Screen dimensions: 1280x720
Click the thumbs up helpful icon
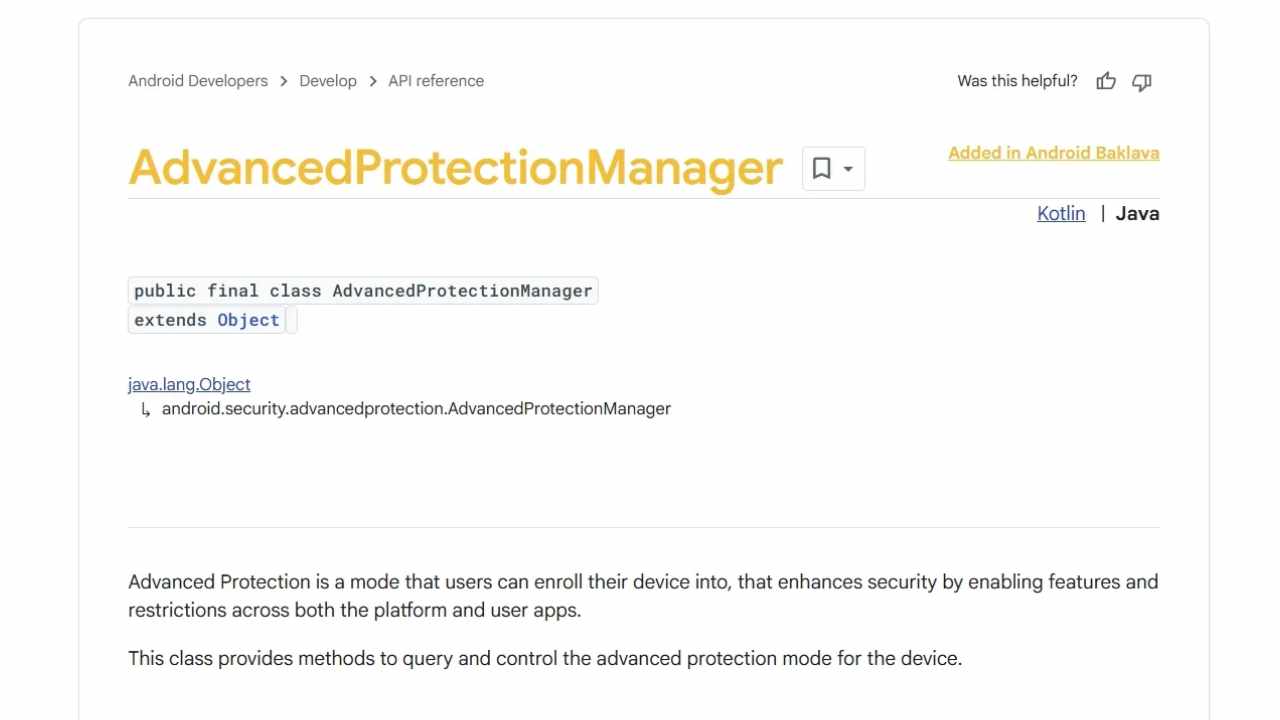[x=1105, y=81]
